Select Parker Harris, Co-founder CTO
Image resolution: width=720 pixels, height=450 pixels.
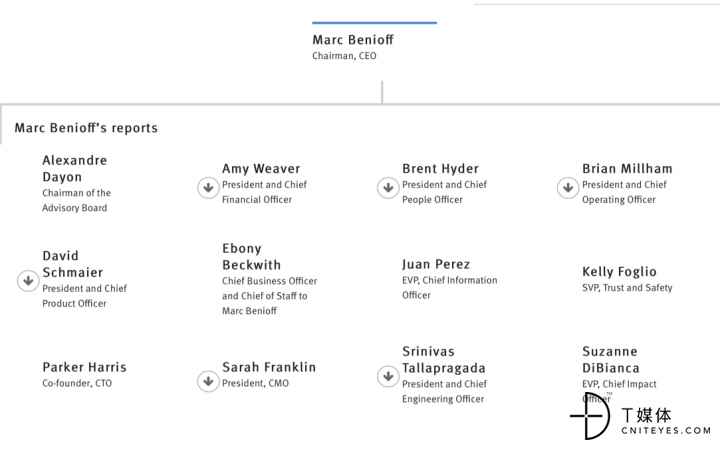[x=84, y=374]
